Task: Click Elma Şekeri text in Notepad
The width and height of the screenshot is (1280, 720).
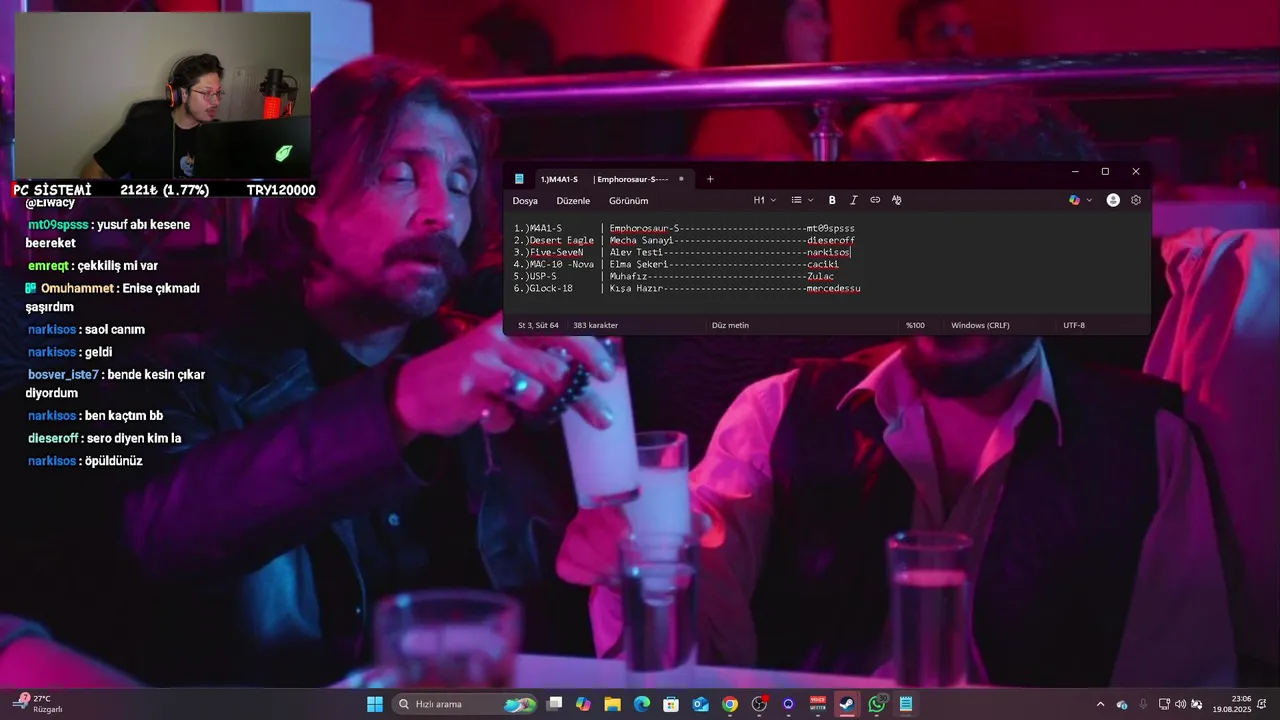Action: tap(640, 264)
